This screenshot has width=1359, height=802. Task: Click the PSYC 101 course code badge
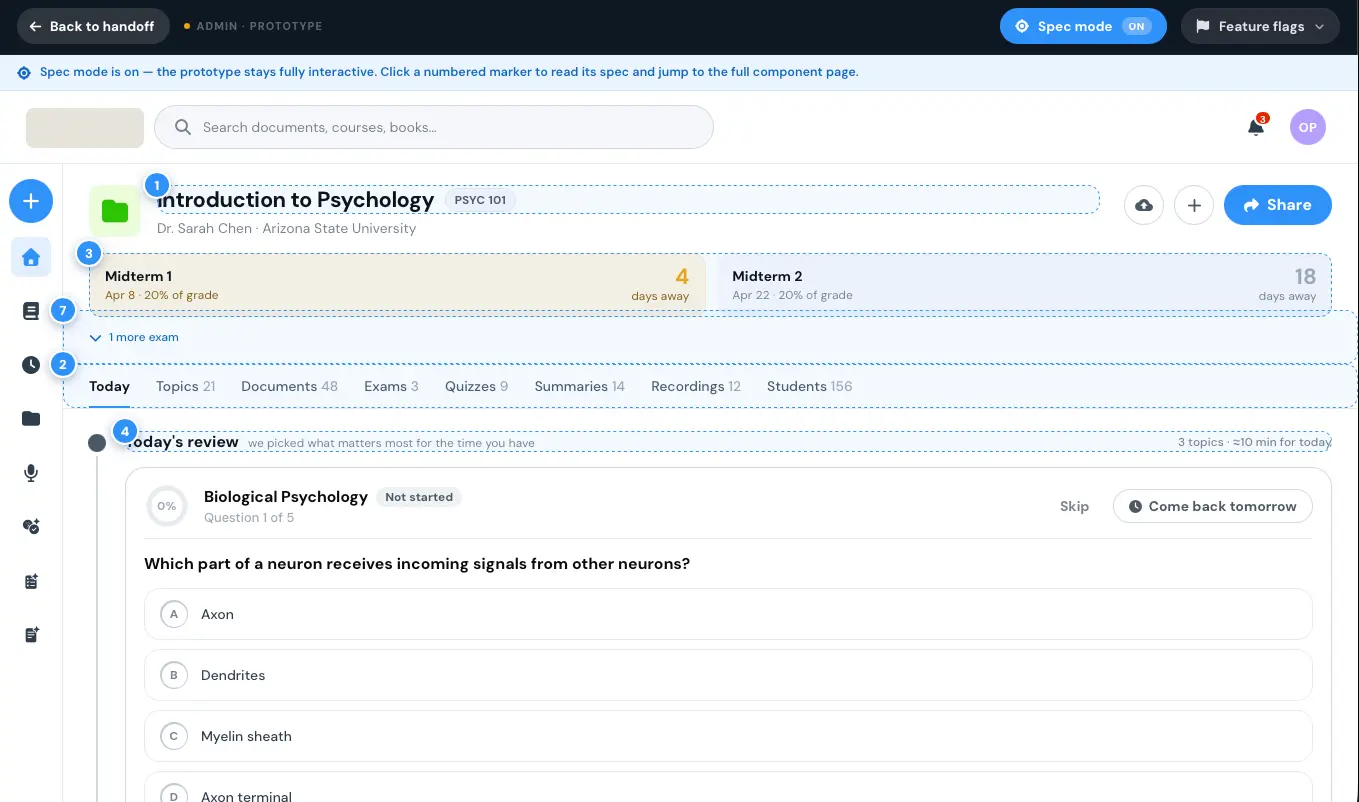click(480, 200)
